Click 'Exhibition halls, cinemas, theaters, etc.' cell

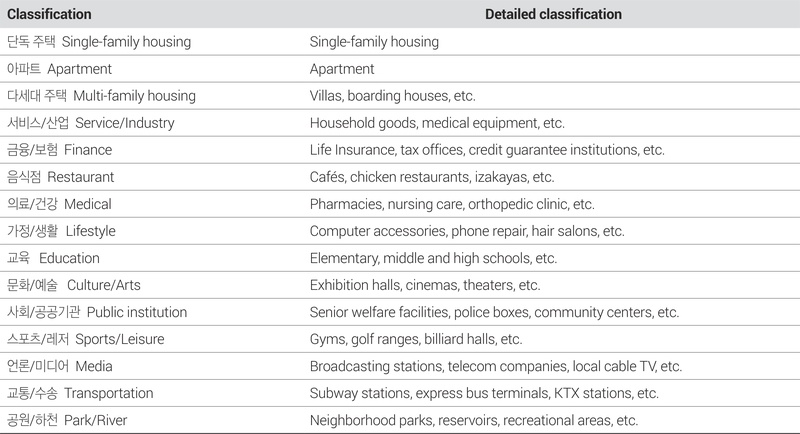[425, 285]
